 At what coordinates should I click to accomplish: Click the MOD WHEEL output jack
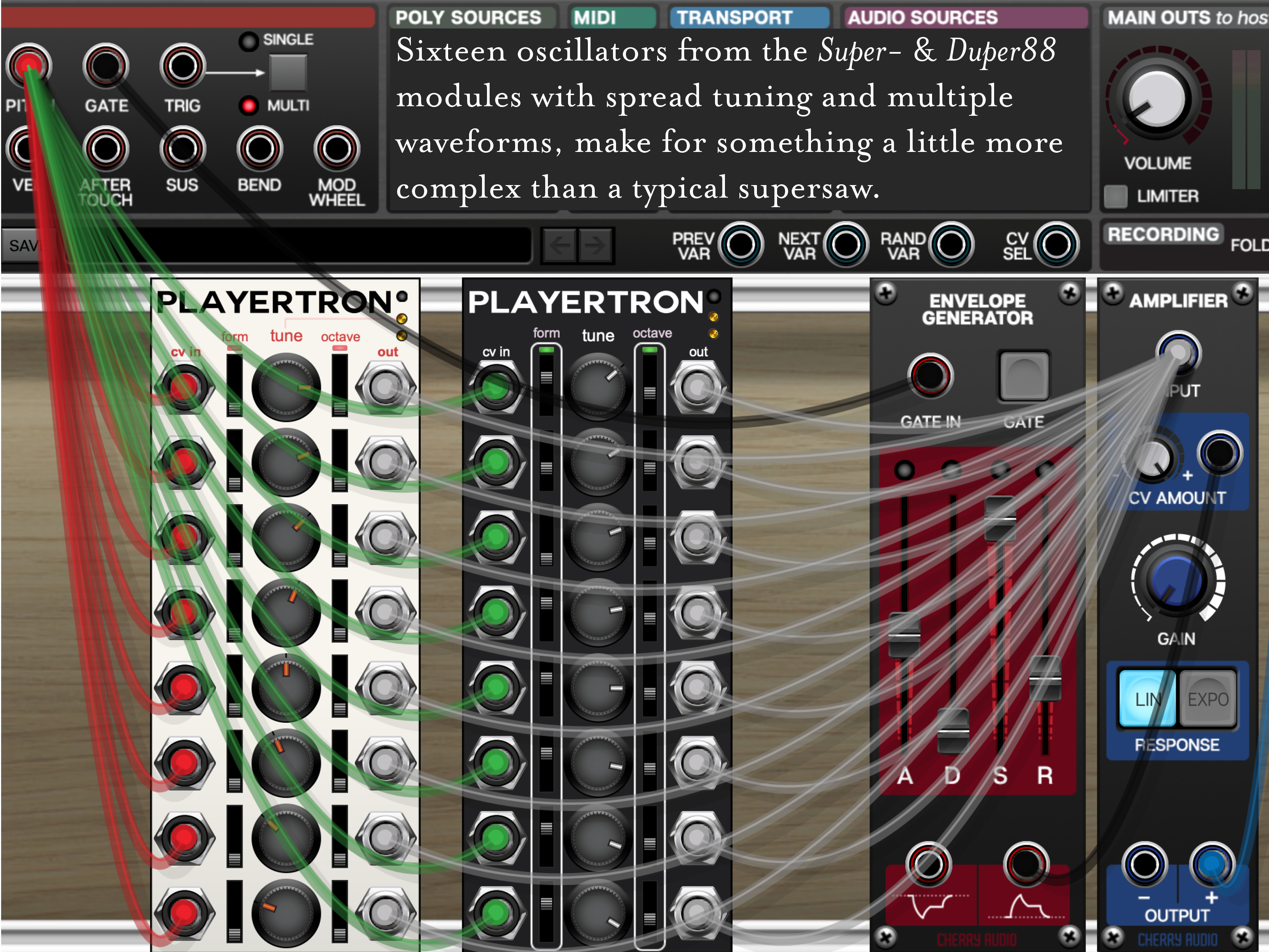tap(337, 149)
